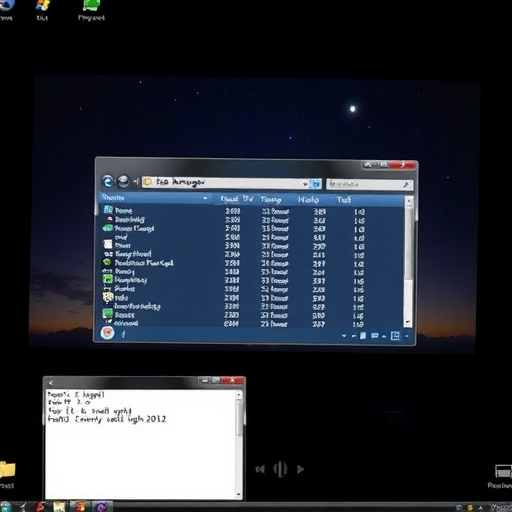Click the system tray up arrow
Image resolution: width=512 pixels, height=512 pixels.
(481, 508)
